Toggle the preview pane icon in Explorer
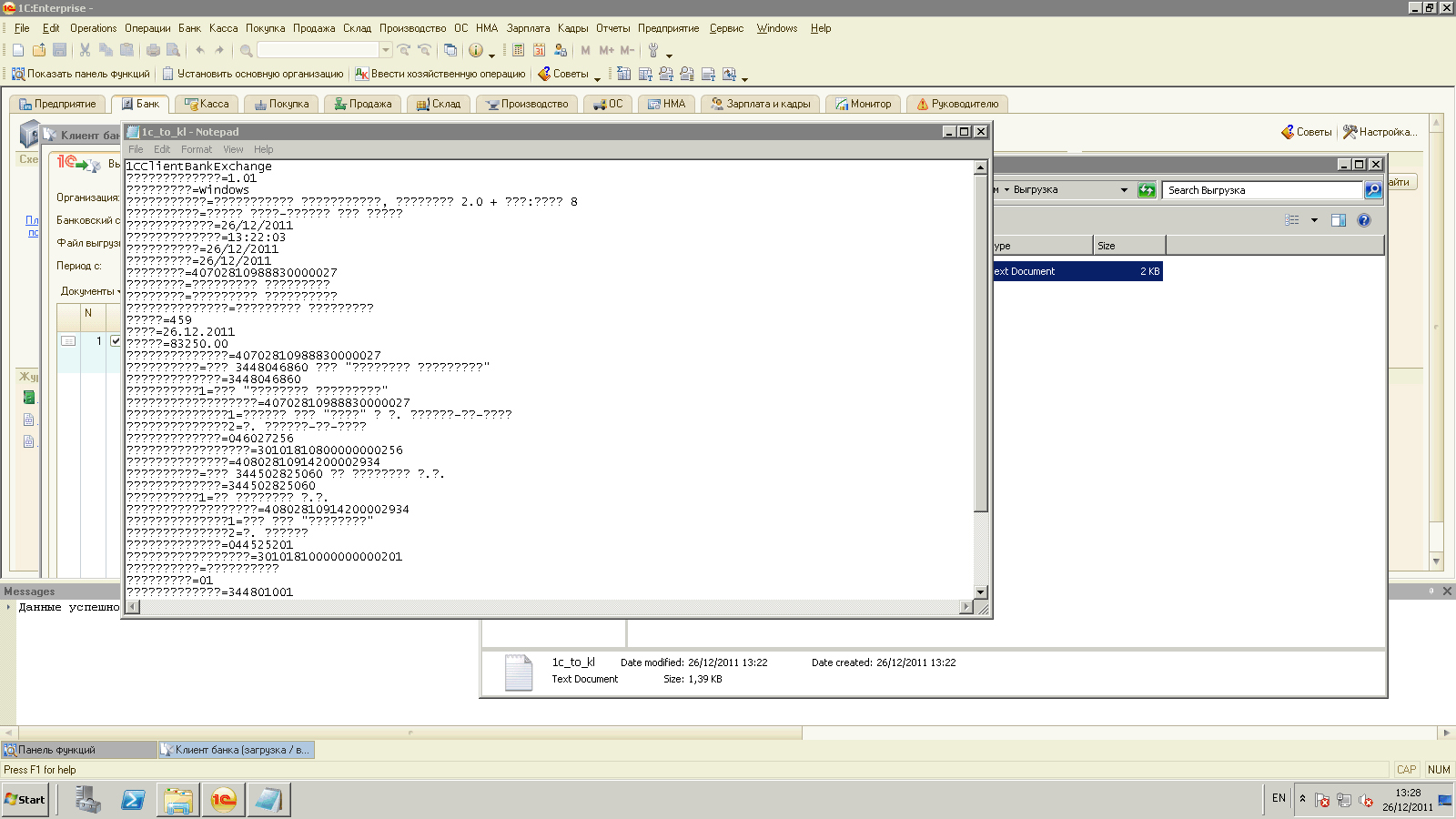This screenshot has height=819, width=1456. [1338, 220]
